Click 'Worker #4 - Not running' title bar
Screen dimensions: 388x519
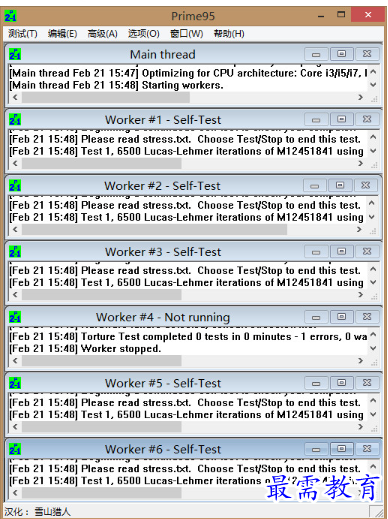click(x=163, y=317)
